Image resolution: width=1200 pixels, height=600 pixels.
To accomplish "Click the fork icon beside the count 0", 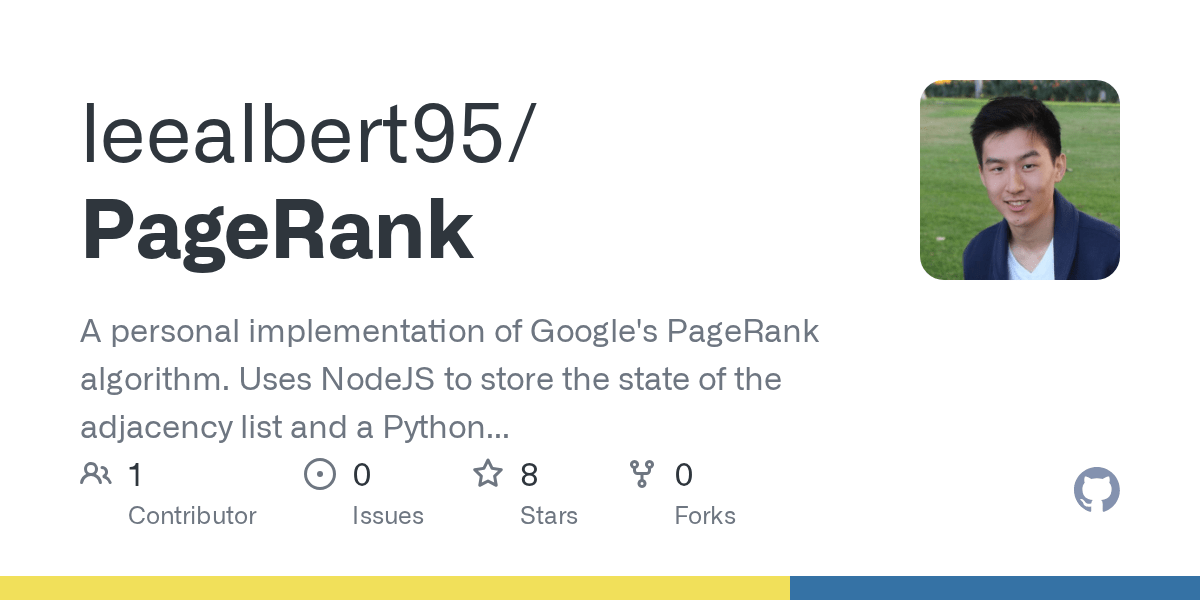I will point(643,473).
